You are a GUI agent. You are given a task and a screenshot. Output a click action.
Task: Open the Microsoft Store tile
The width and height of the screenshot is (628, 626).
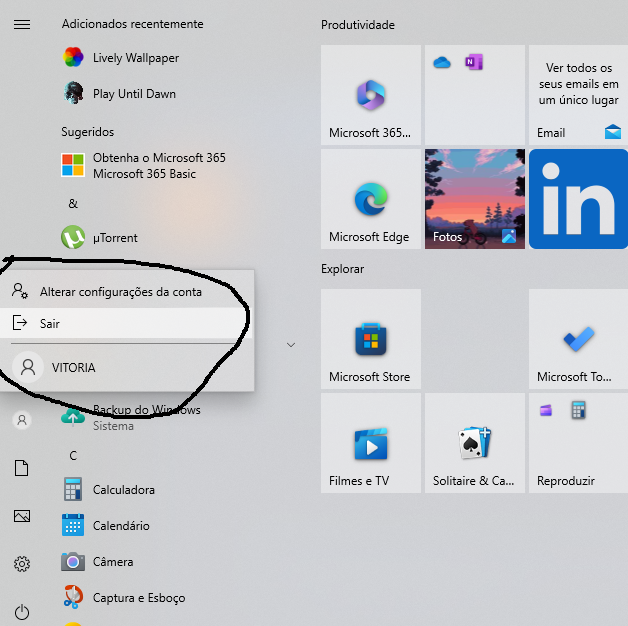370,339
